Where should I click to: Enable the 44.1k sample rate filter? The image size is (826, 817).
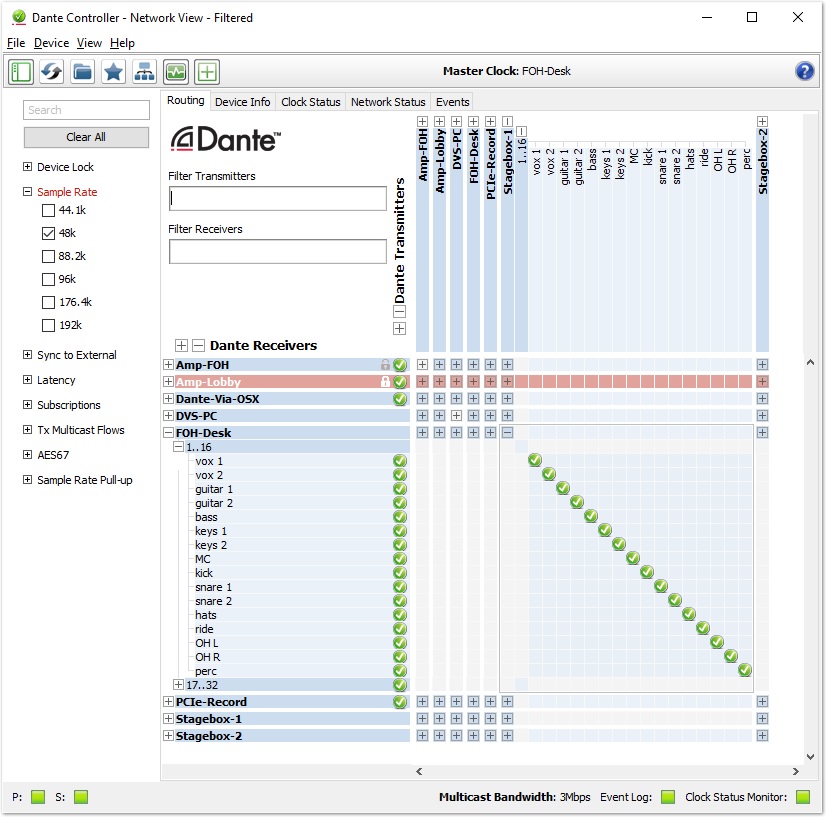(48, 211)
